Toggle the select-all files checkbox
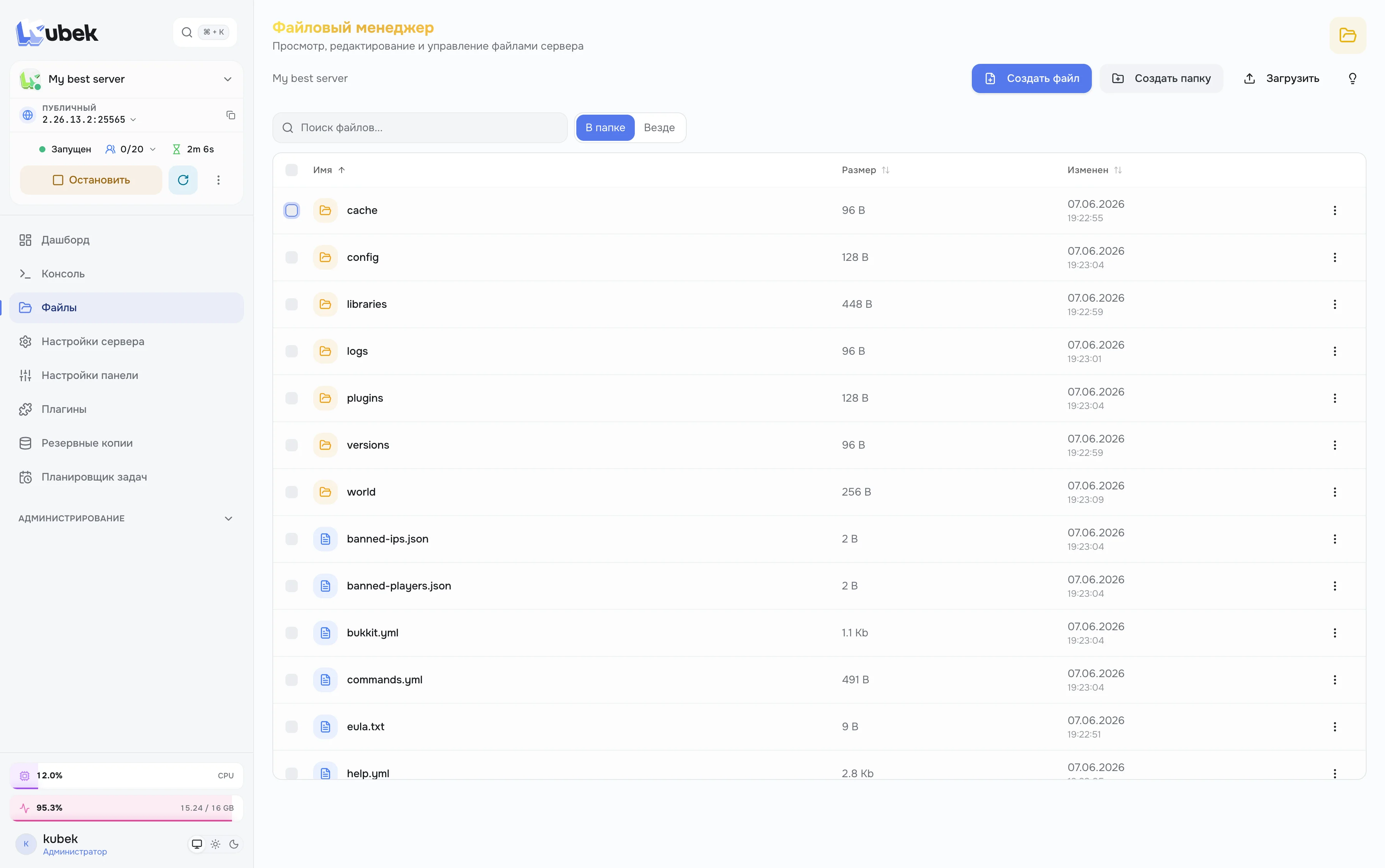 point(292,170)
